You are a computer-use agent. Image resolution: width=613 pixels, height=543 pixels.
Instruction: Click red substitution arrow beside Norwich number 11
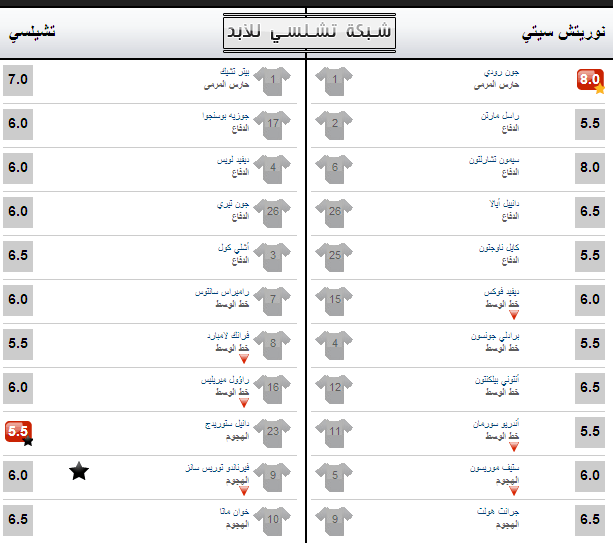tap(514, 446)
